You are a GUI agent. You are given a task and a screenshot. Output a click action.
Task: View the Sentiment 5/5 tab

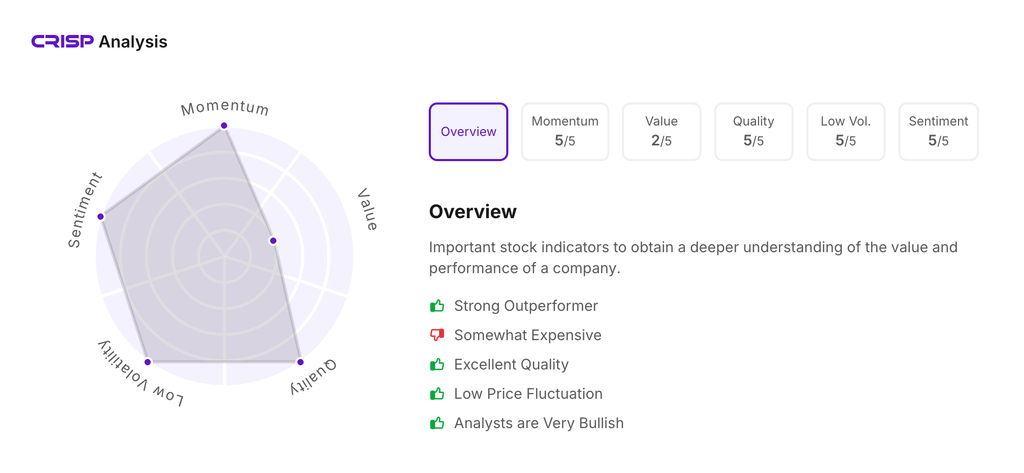(x=938, y=132)
